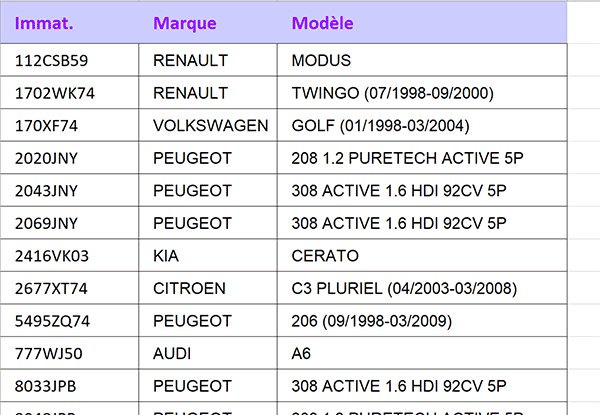
Task: Select cell with plate 1702WK74
Action: click(69, 93)
